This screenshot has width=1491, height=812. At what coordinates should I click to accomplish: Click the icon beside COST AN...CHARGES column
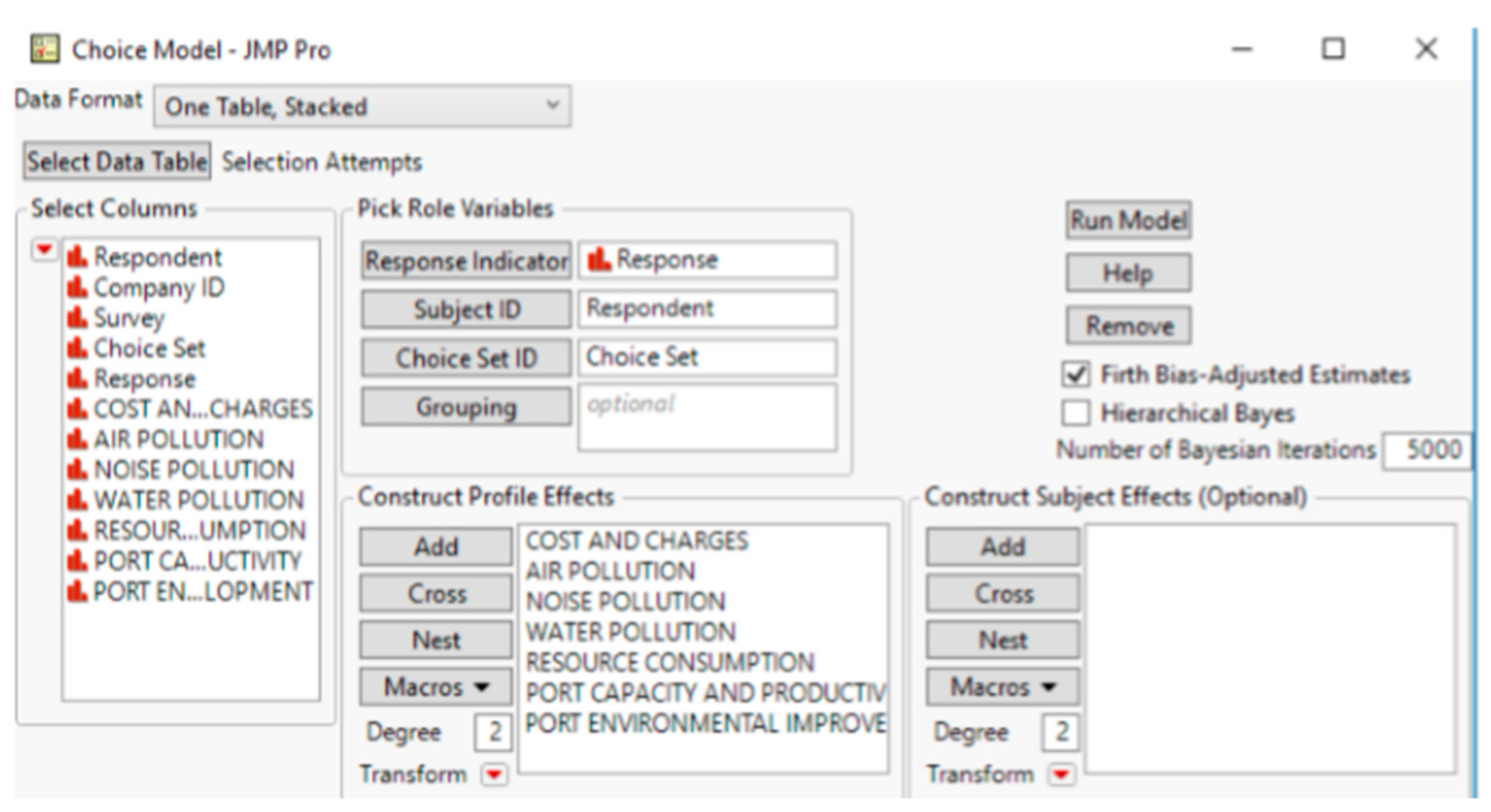(77, 408)
